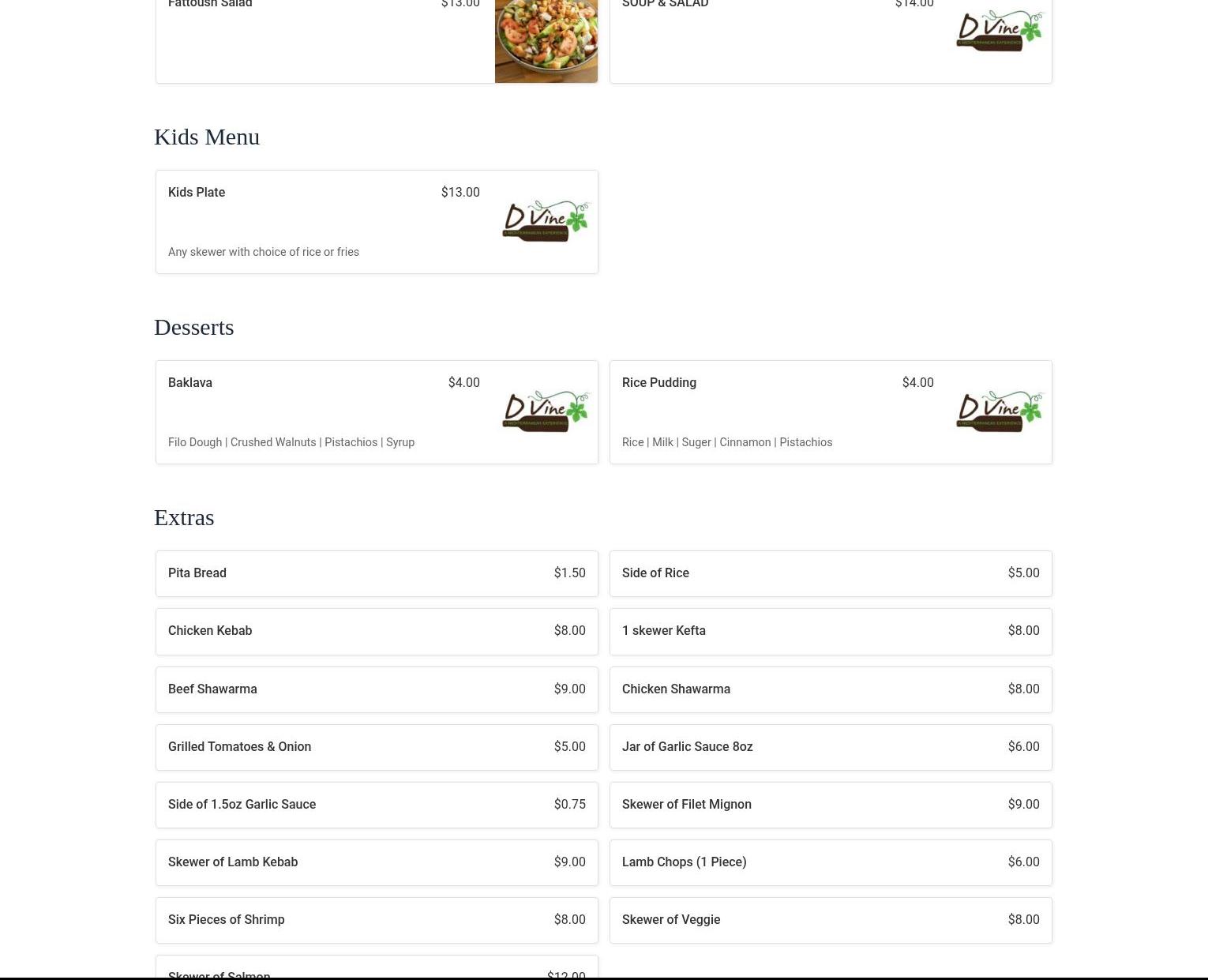Click the Desserts section heading
The width and height of the screenshot is (1208, 980).
click(x=194, y=327)
